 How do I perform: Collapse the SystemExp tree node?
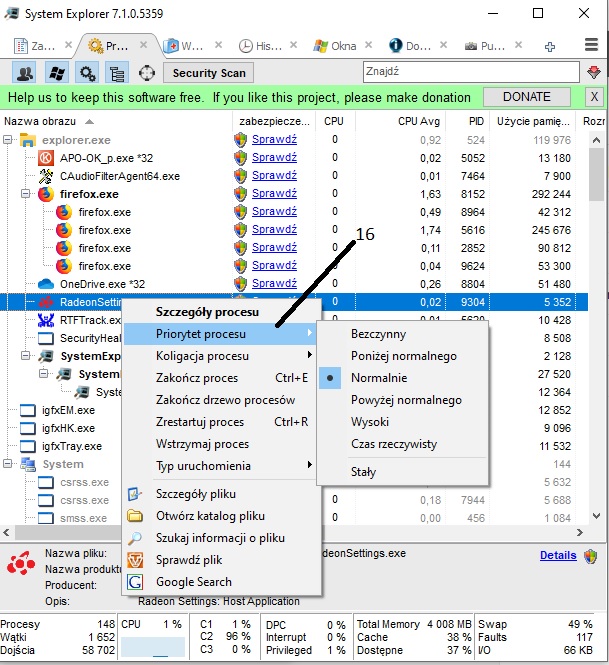pyautogui.click(x=25, y=355)
